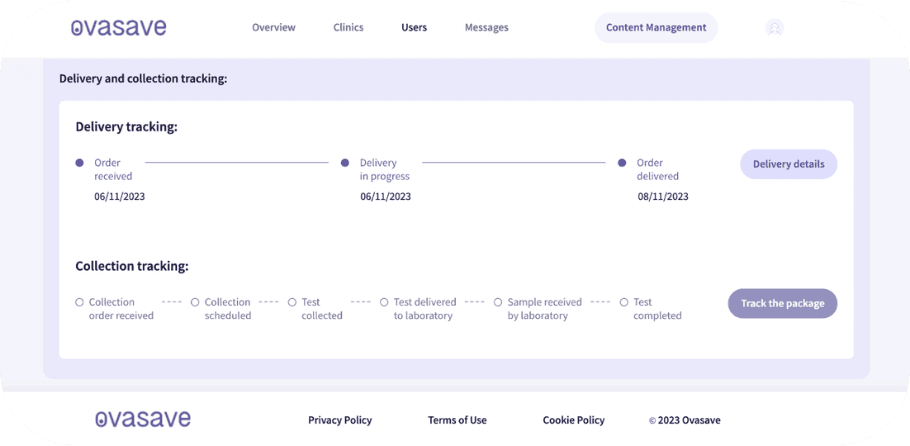Click the Test delivered to laboratory step
Screen dimensions: 910x446
click(x=385, y=302)
